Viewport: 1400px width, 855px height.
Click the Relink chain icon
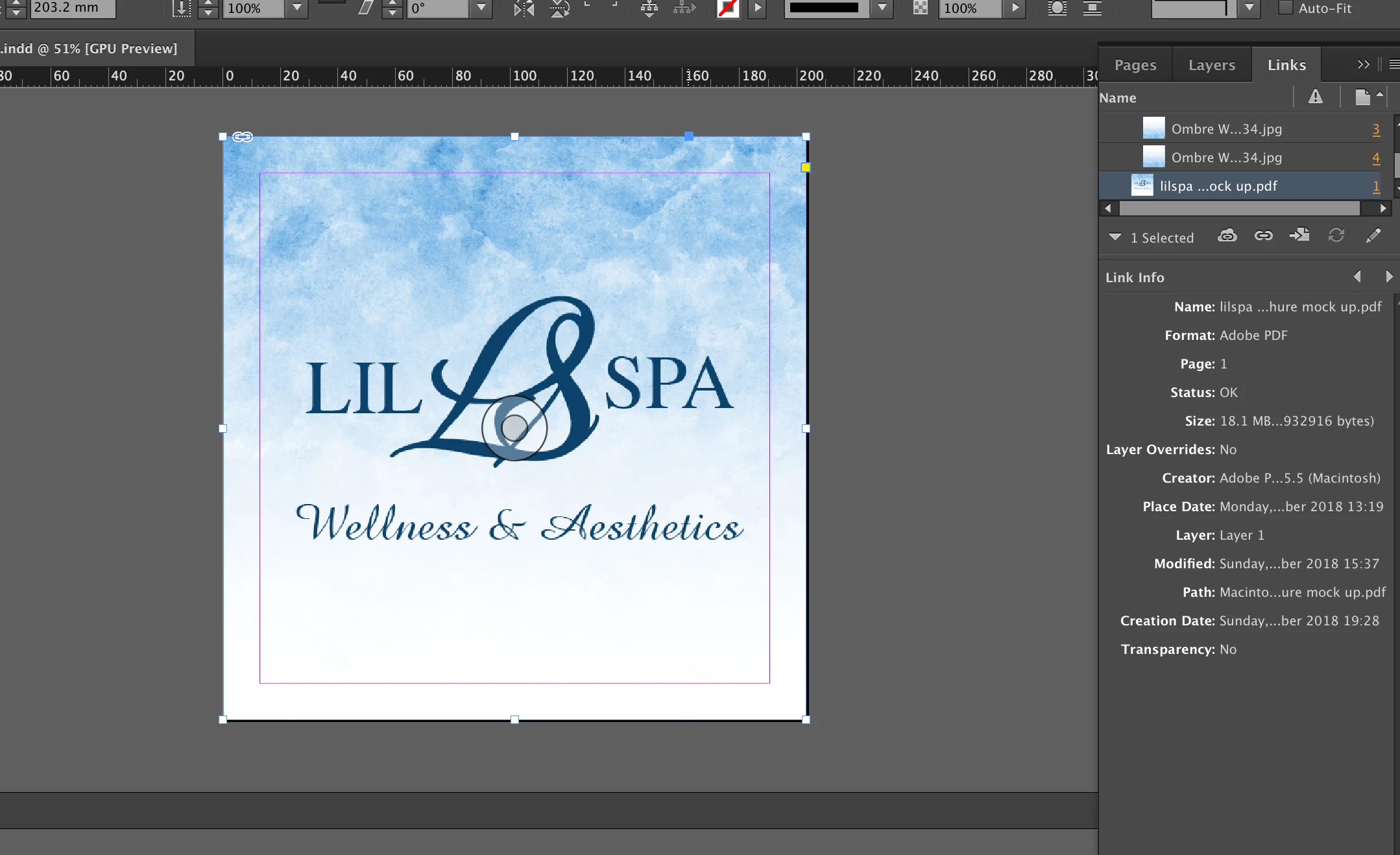point(1263,236)
